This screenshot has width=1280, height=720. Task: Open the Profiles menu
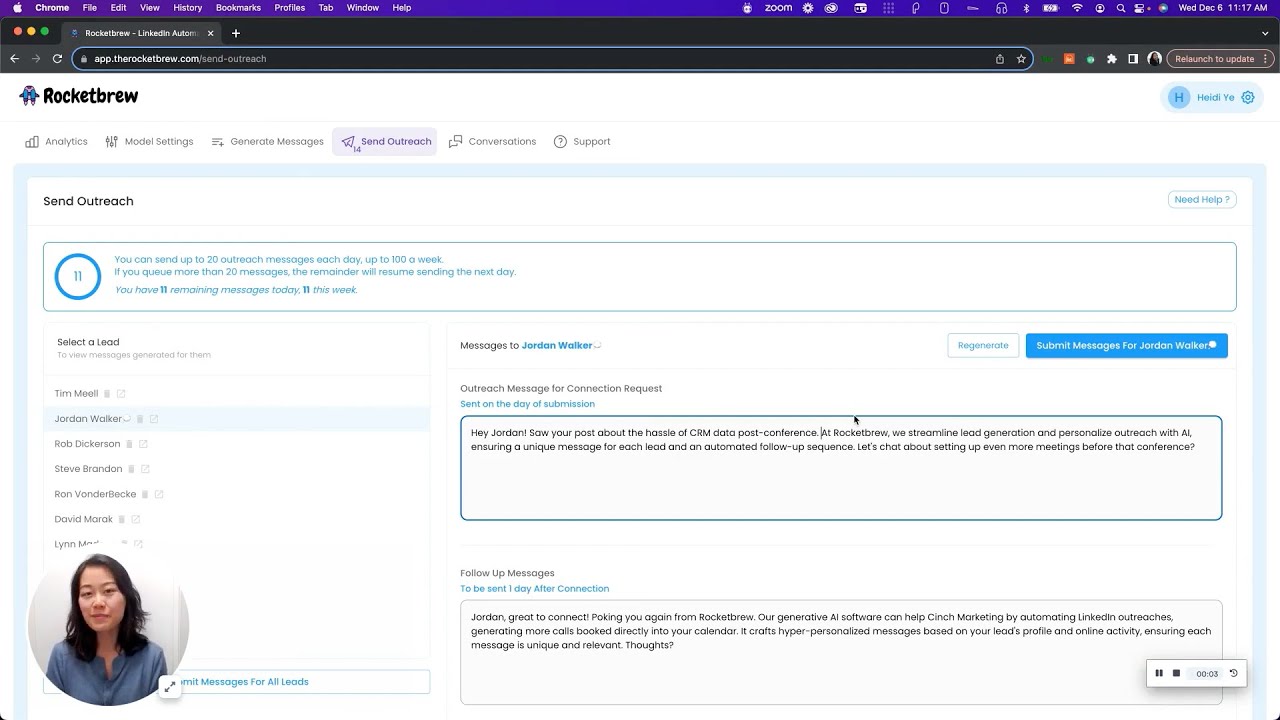coord(290,8)
